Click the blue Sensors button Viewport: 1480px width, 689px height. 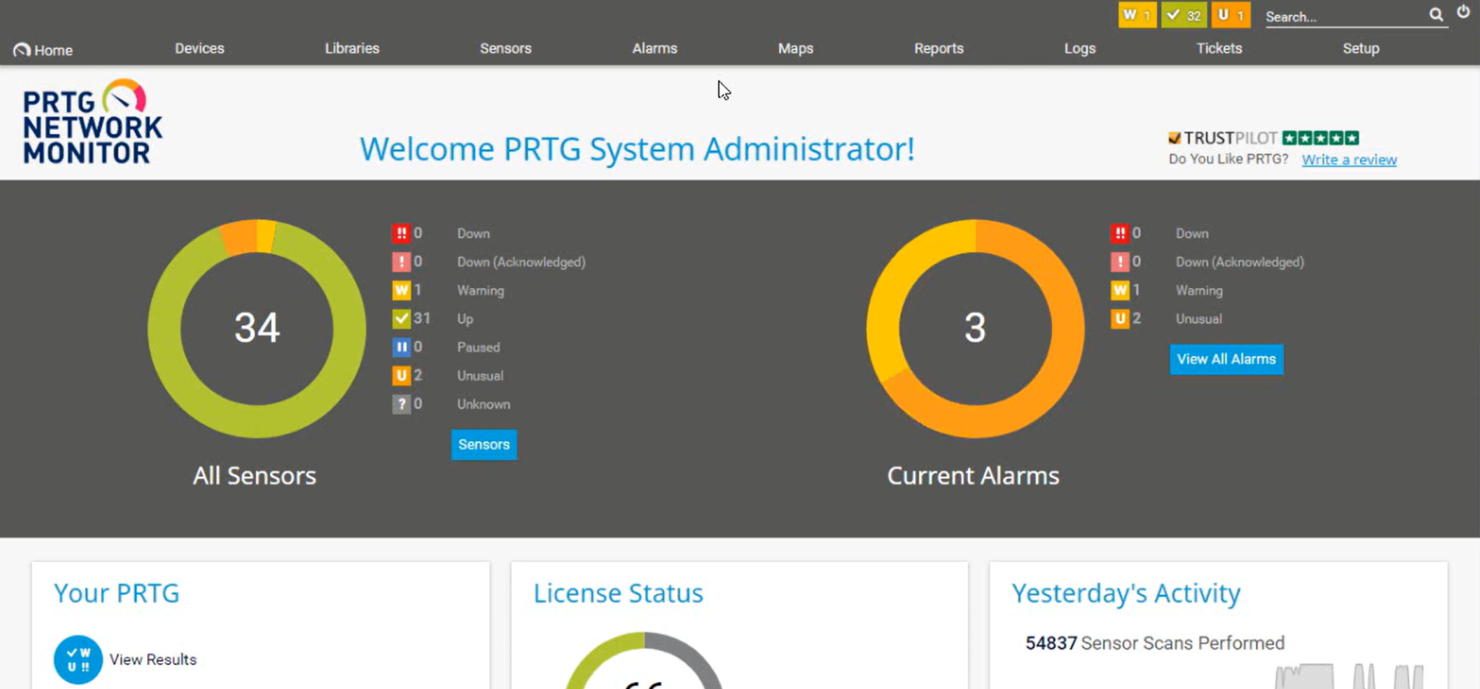484,445
